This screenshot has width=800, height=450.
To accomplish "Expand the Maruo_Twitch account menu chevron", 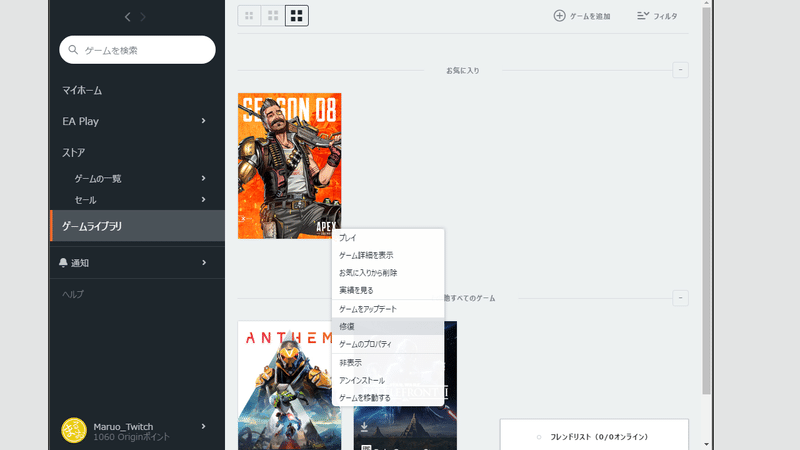I will (203, 427).
